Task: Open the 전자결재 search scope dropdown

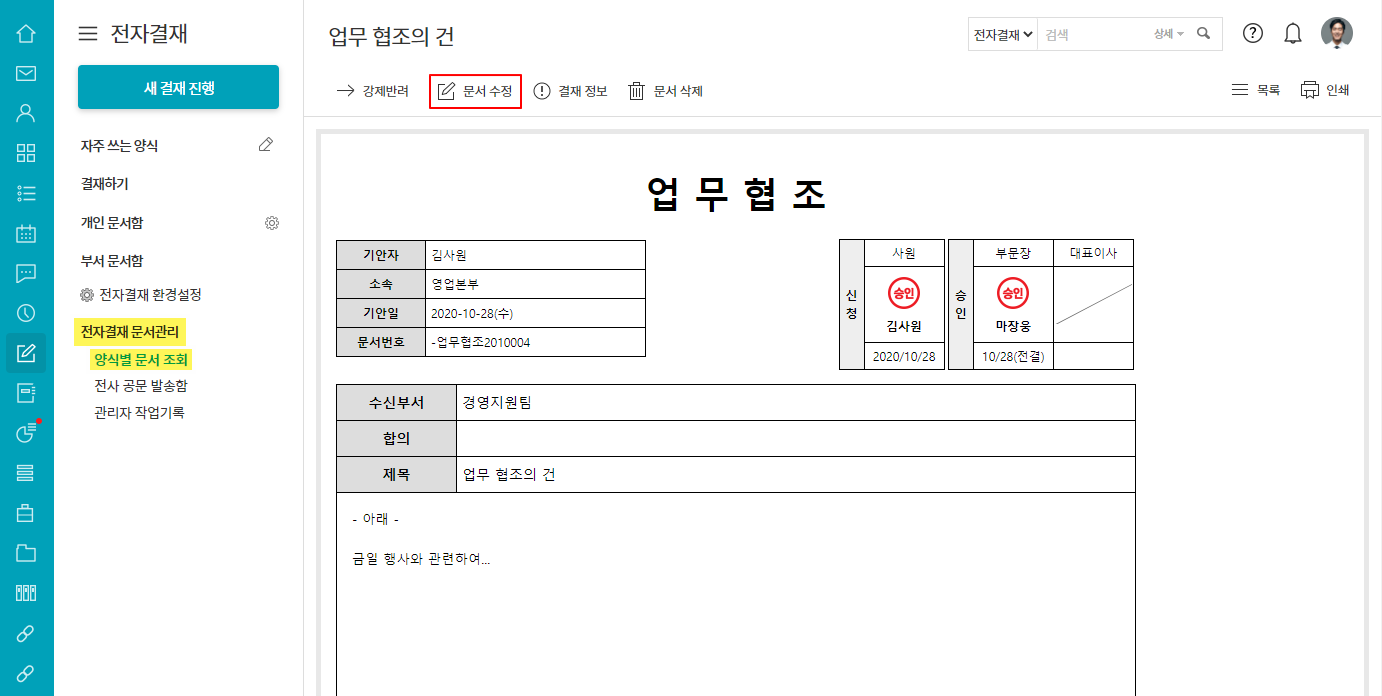Action: tap(1003, 34)
